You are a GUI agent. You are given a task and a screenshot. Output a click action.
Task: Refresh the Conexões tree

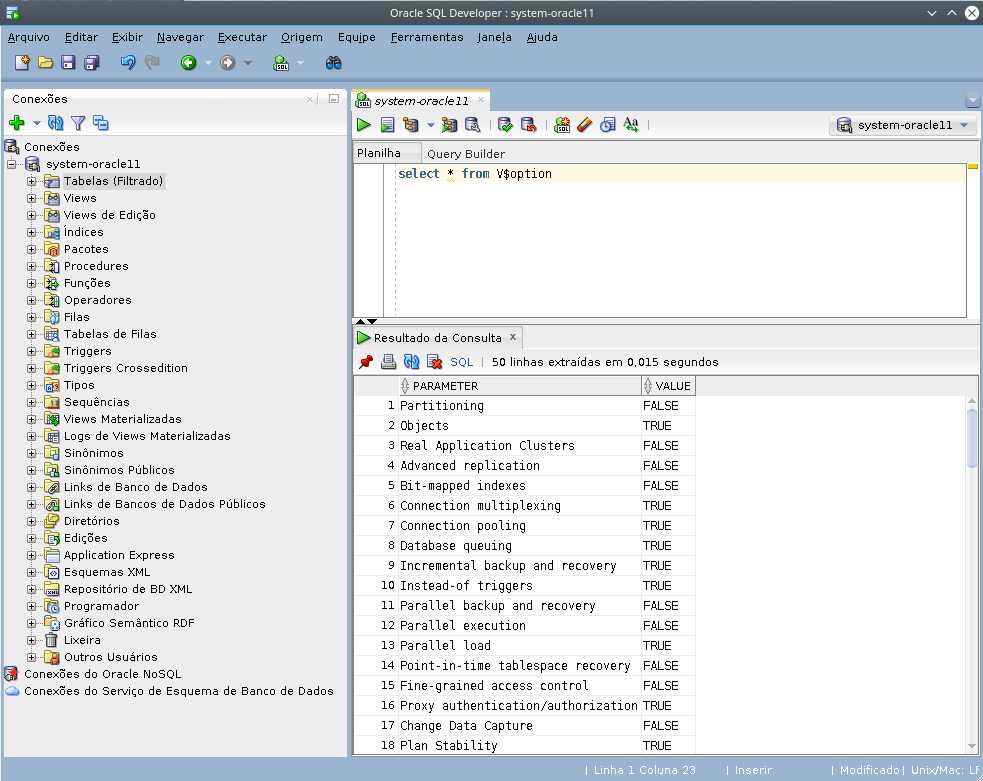coord(56,123)
